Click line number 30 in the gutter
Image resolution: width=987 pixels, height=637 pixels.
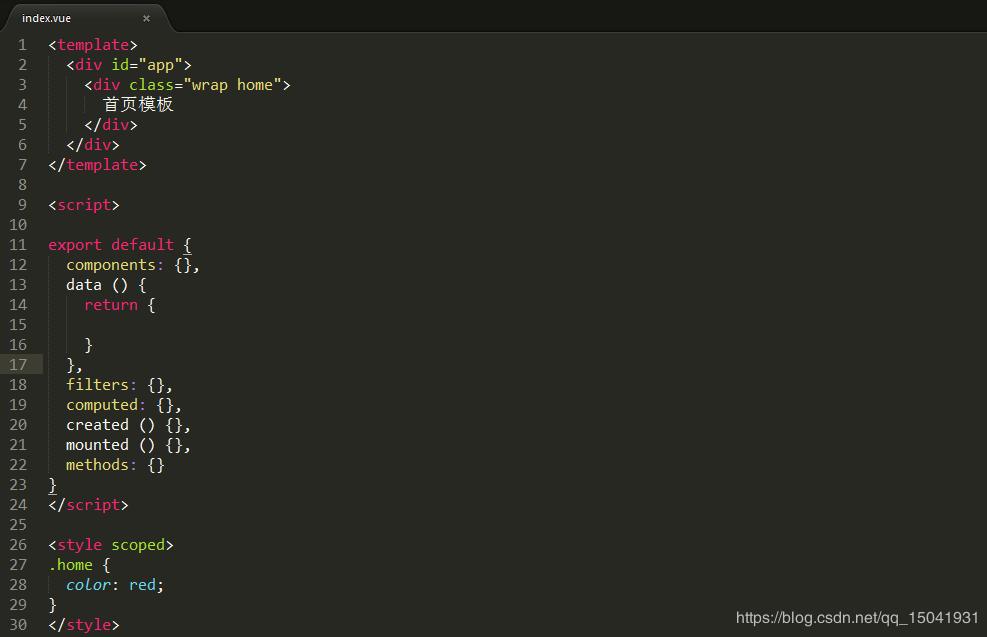click(x=19, y=625)
